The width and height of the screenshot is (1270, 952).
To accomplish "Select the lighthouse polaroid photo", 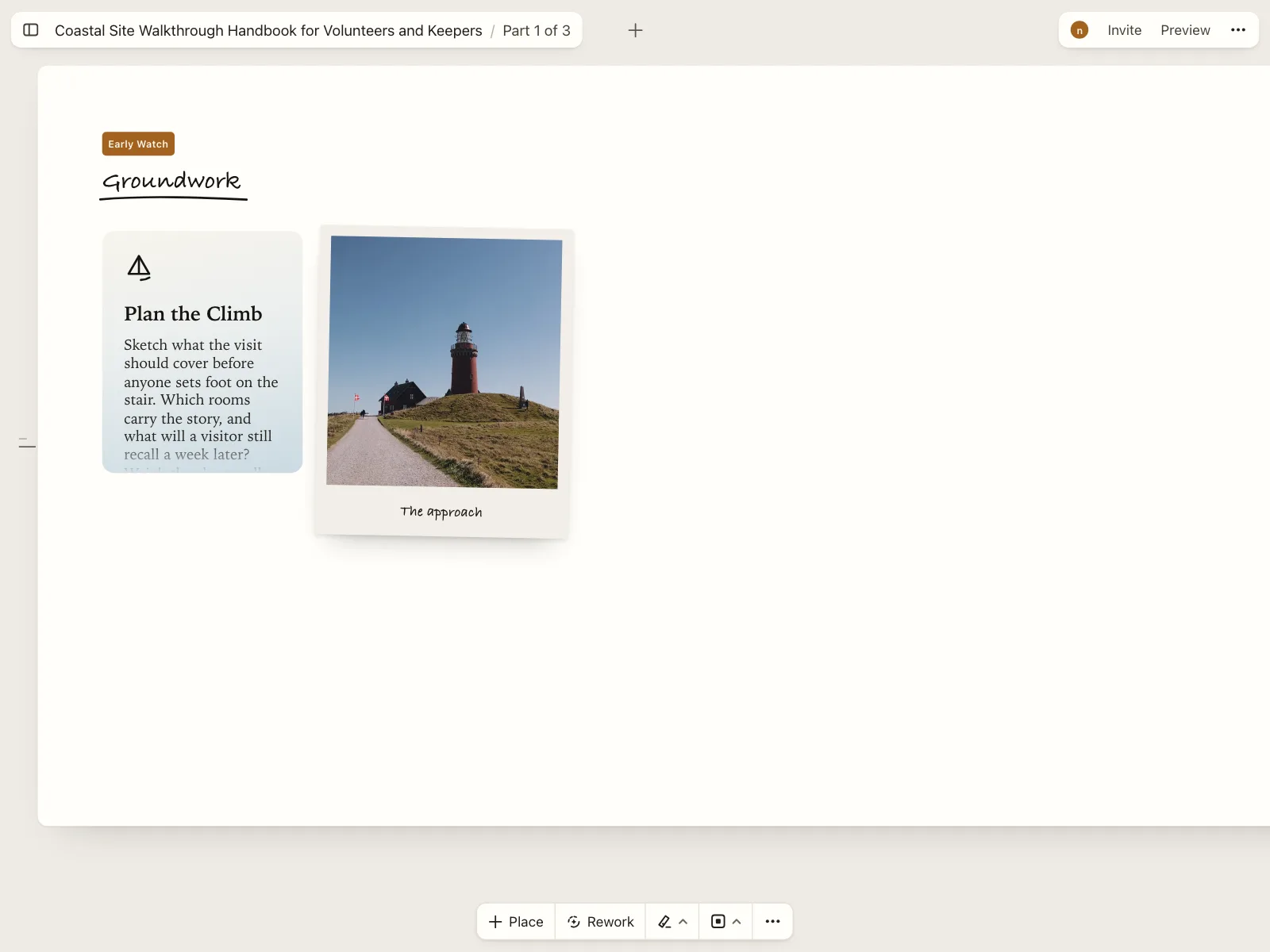I will [444, 362].
